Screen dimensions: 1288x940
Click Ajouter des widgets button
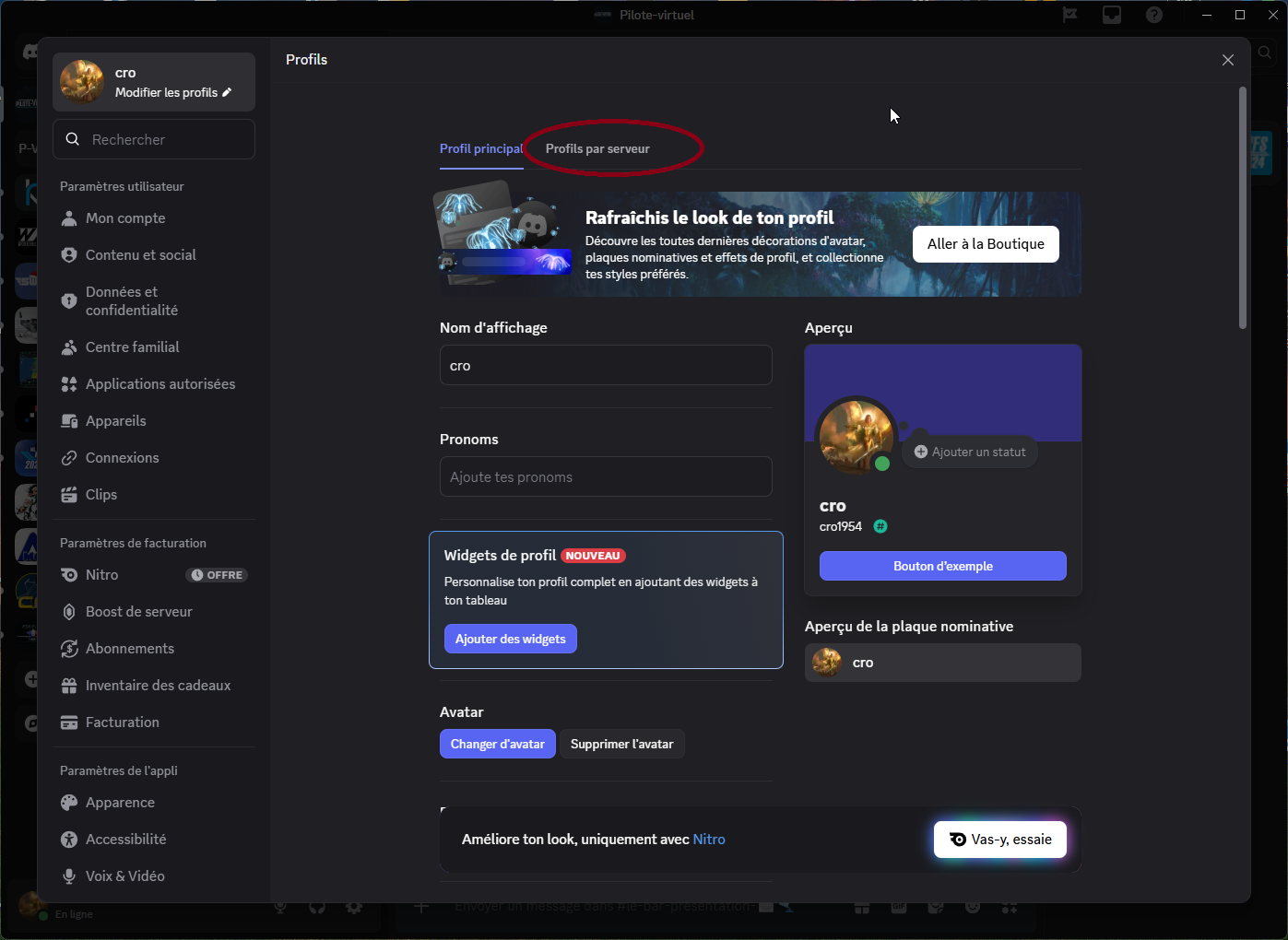point(510,640)
